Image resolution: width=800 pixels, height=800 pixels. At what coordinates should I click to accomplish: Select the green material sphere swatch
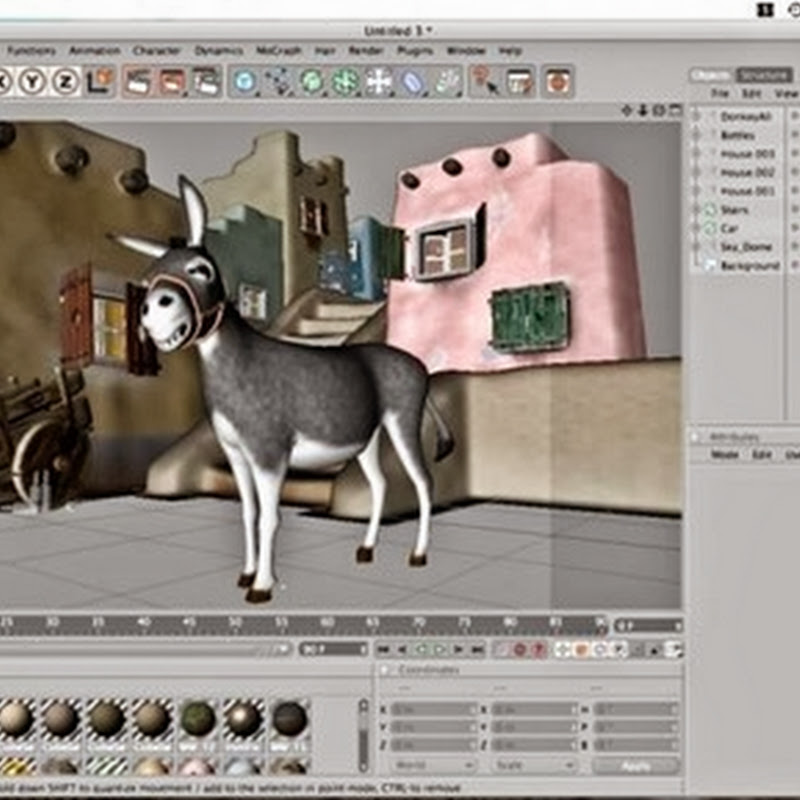[x=198, y=718]
